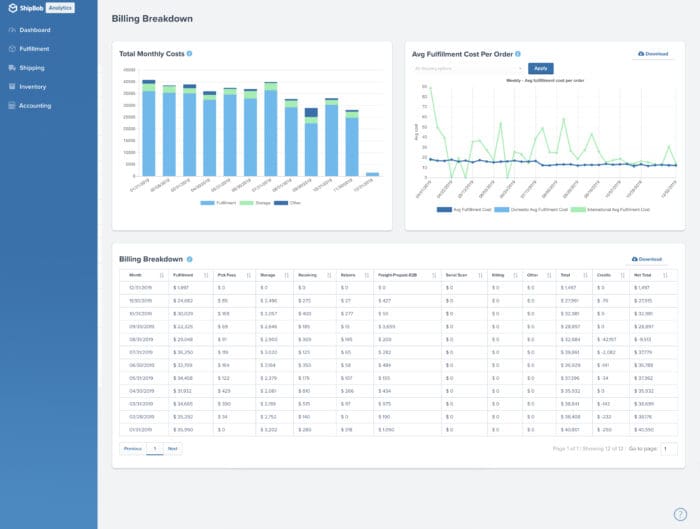Click the Inventory sidebar icon

(x=11, y=86)
